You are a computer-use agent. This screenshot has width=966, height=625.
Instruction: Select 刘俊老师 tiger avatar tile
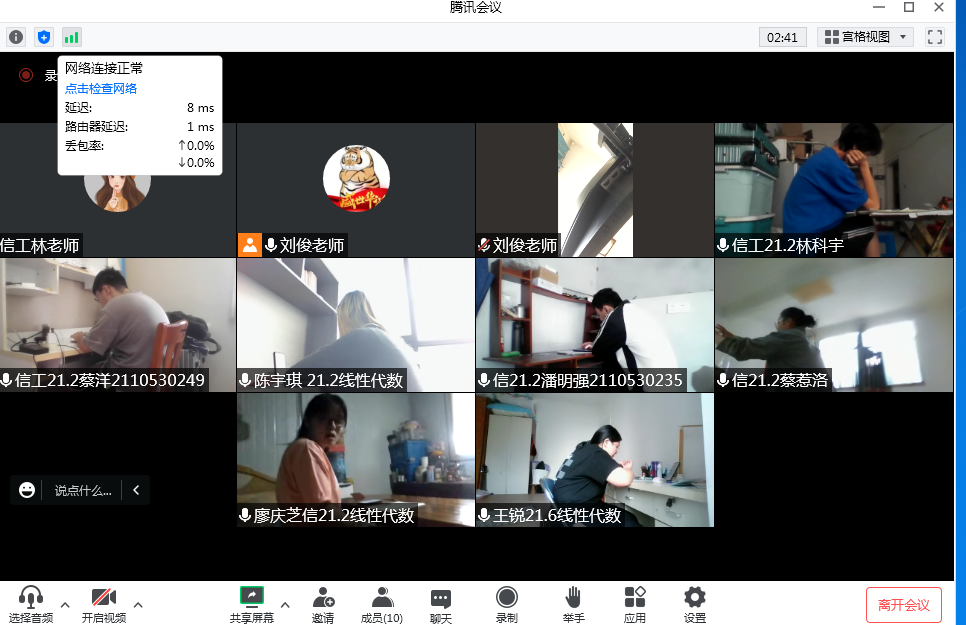tap(356, 190)
